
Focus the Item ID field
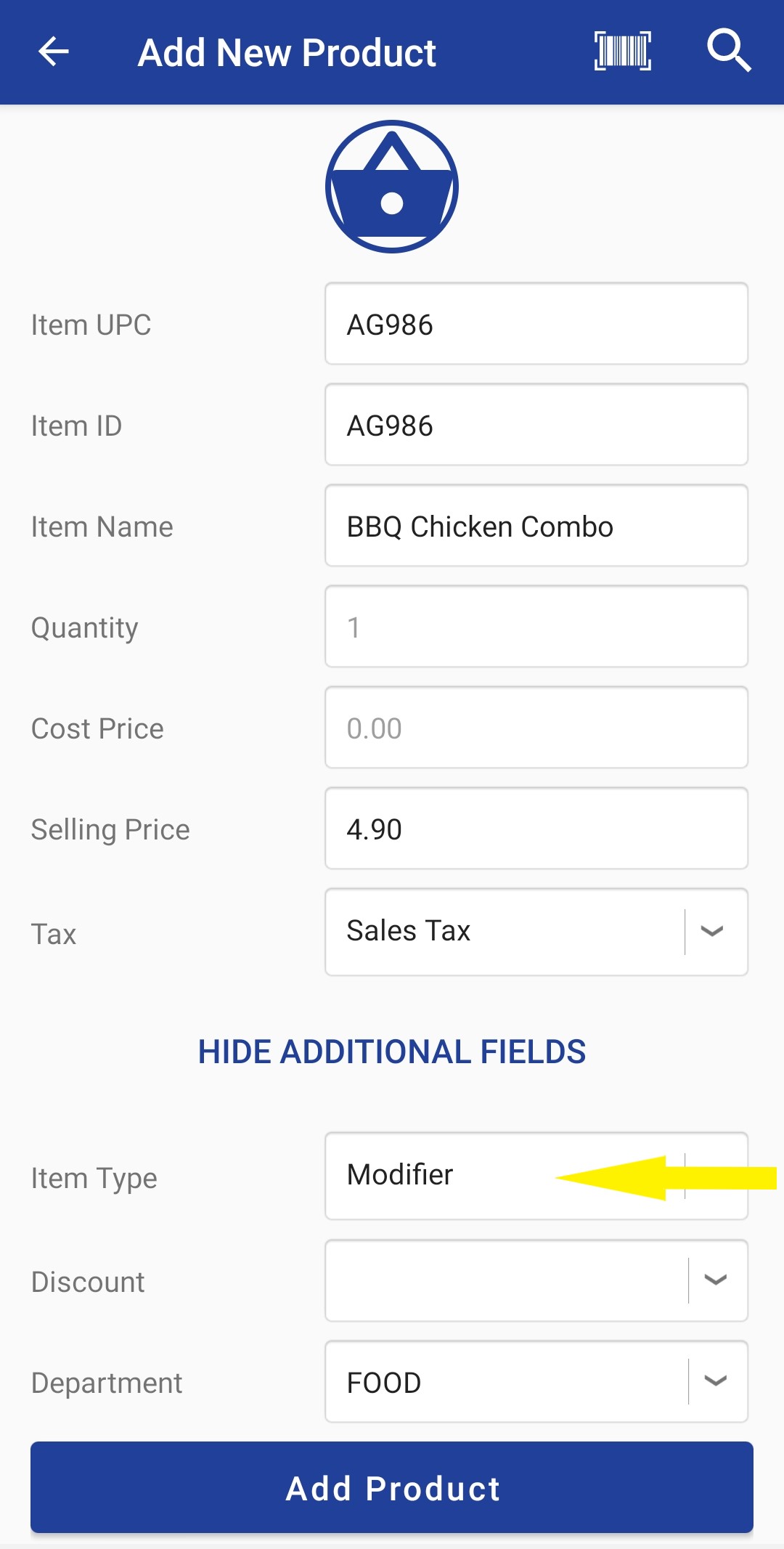point(536,425)
